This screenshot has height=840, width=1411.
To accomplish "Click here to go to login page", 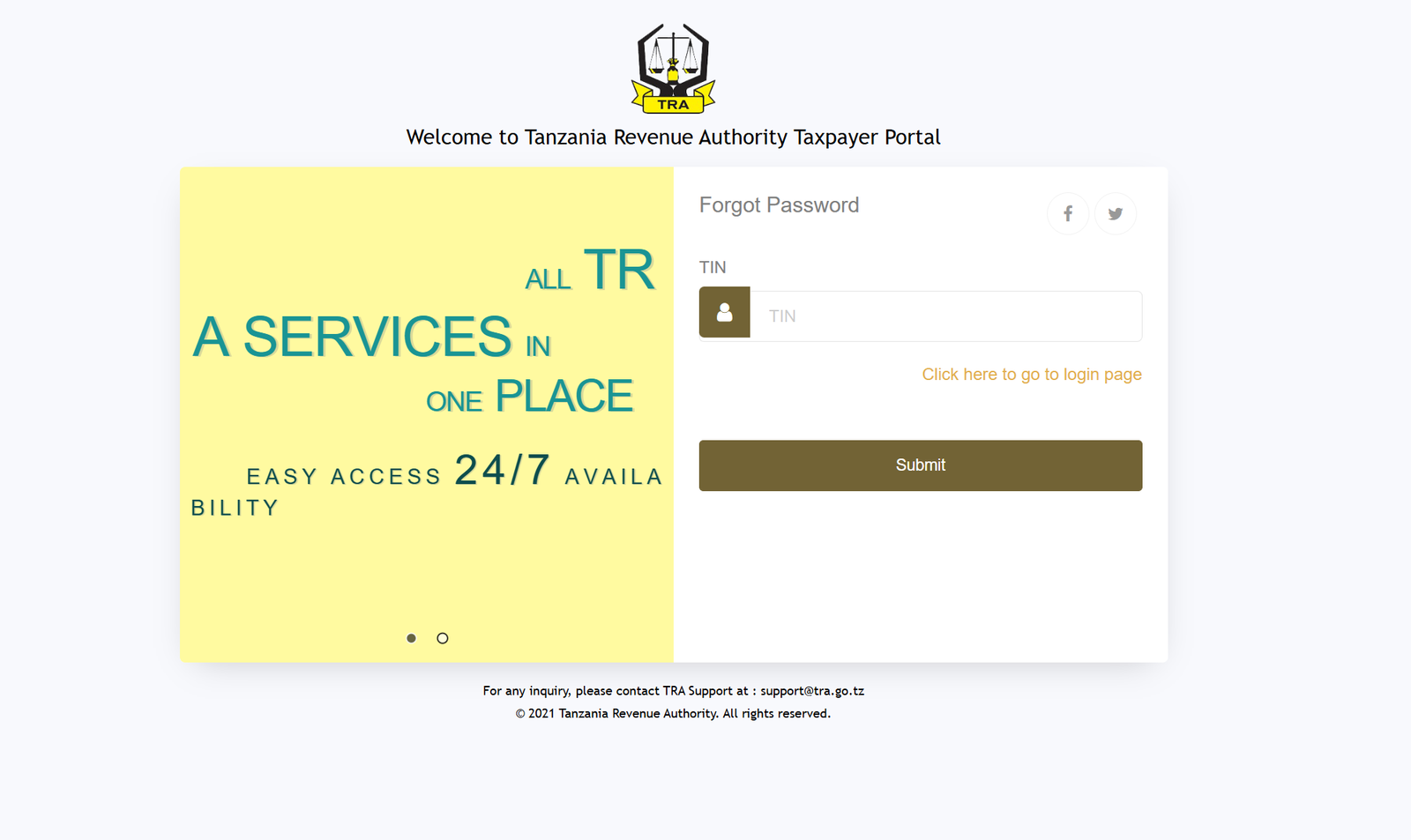I will pyautogui.click(x=1031, y=375).
